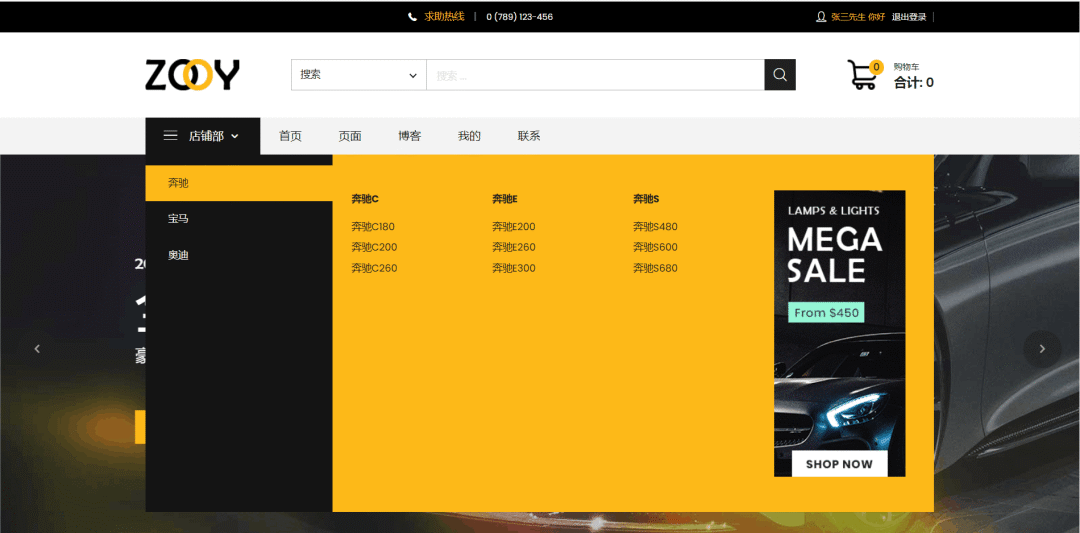Click the search magnifier button
The image size is (1080, 533).
pos(780,74)
